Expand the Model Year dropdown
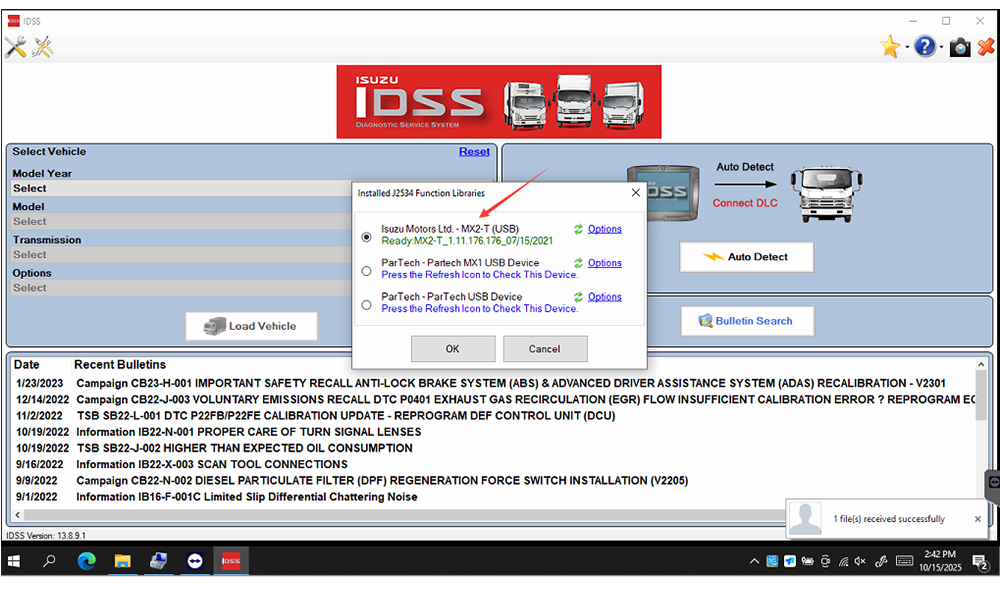1000x600 pixels. (x=180, y=188)
